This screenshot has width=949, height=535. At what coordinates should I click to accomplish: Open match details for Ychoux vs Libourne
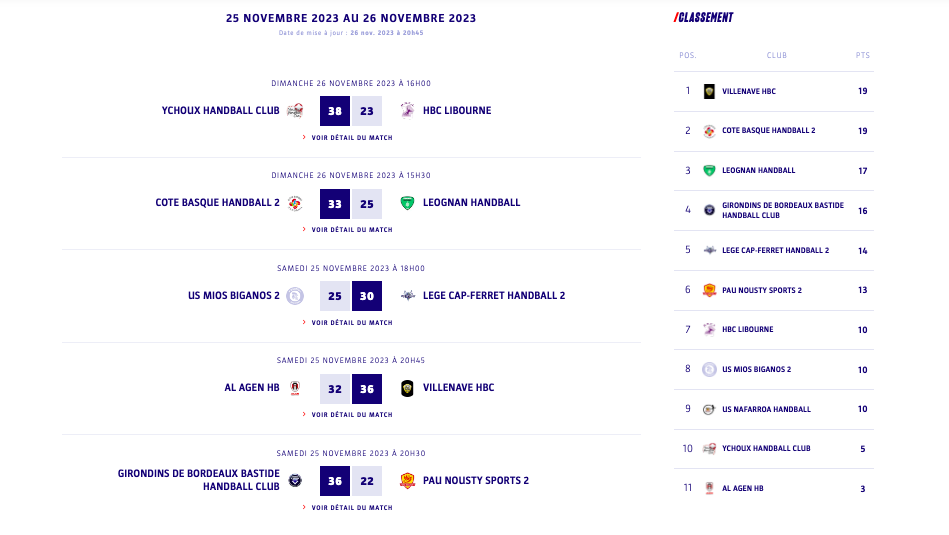coord(351,138)
